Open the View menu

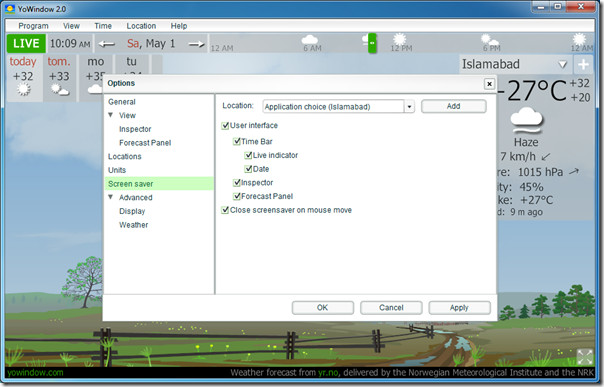pos(71,26)
